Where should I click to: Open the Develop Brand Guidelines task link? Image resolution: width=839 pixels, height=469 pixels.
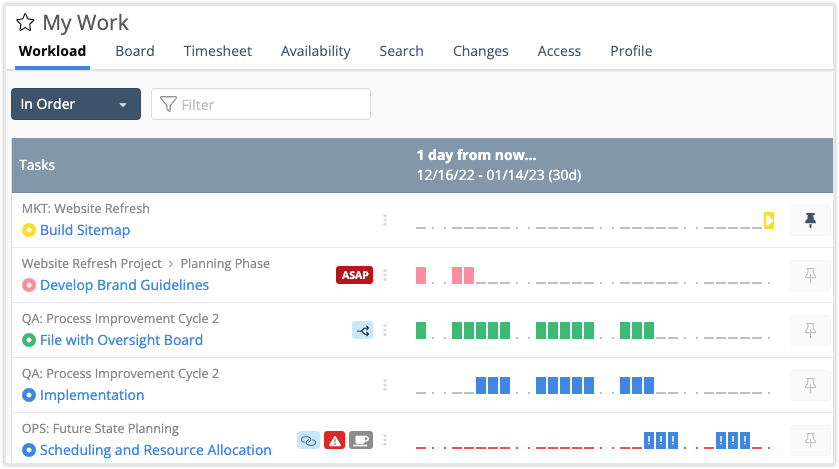pyautogui.click(x=124, y=285)
